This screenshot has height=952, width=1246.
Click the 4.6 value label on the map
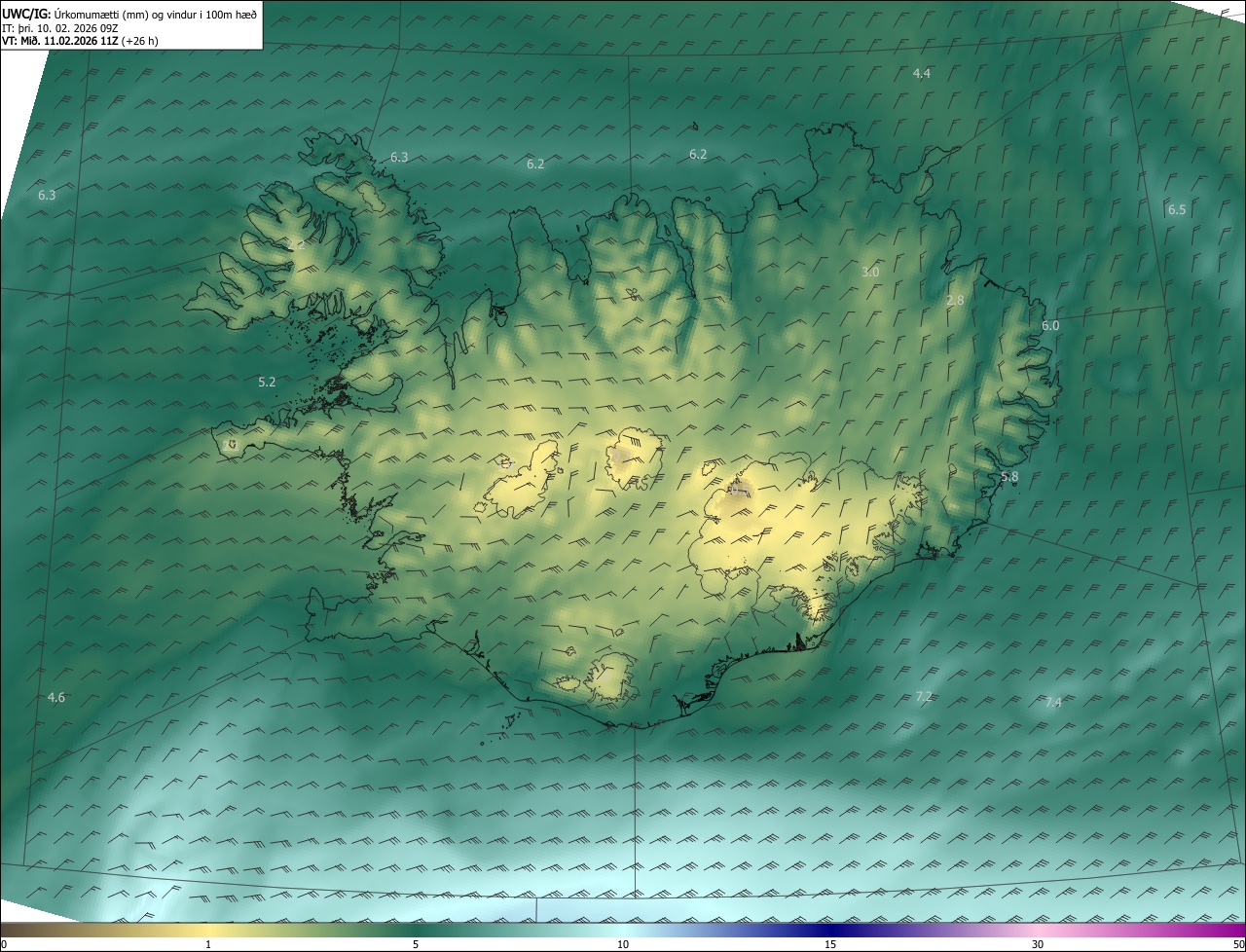55,698
